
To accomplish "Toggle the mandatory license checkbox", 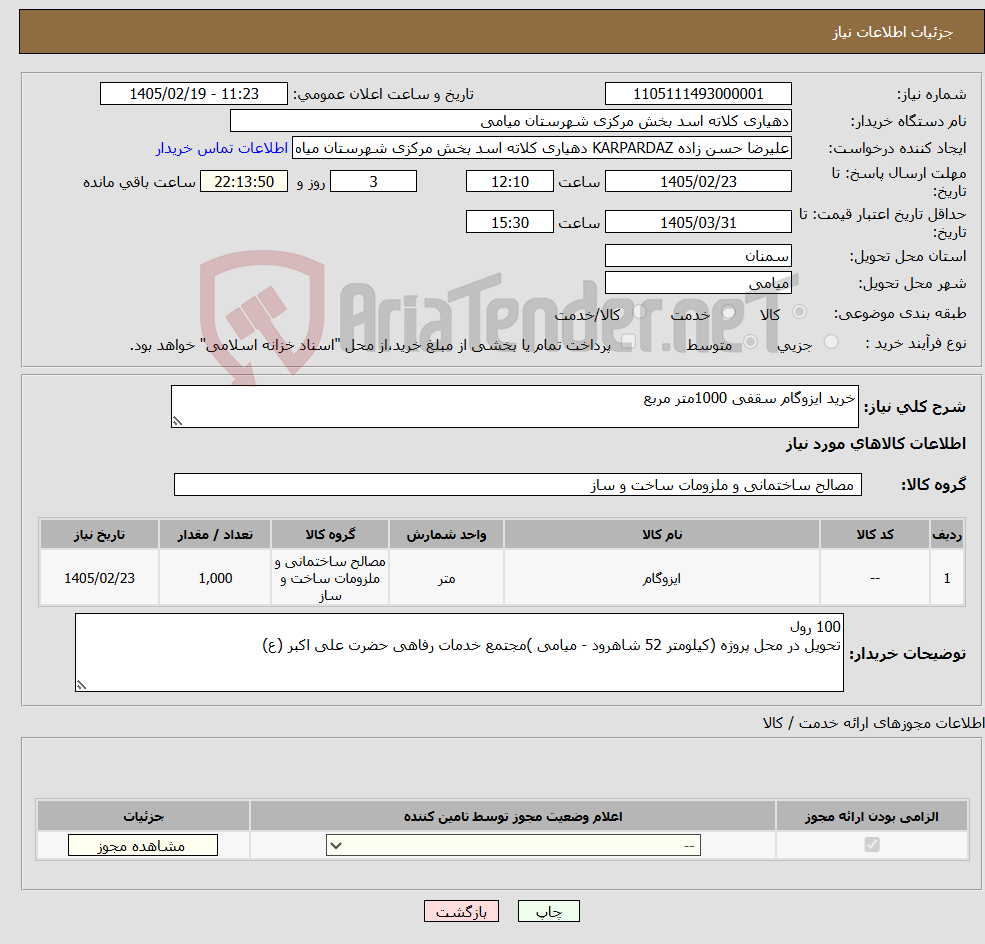I will (872, 845).
